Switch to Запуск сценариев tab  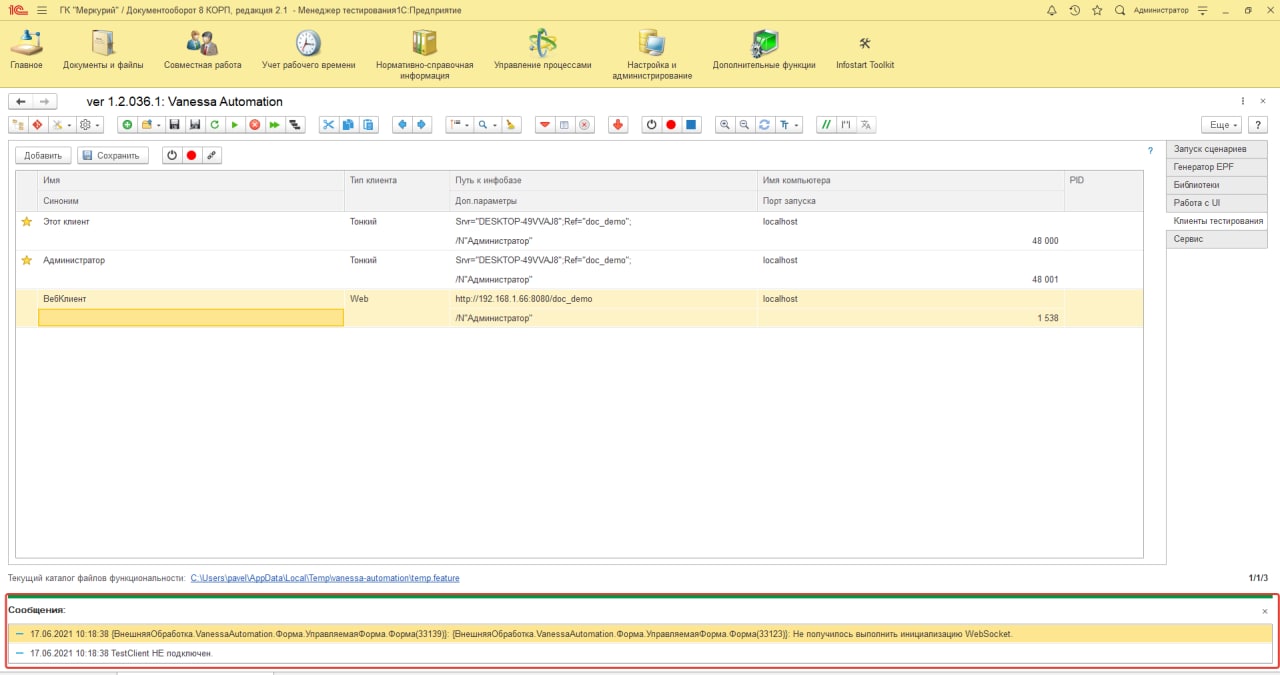(1216, 149)
